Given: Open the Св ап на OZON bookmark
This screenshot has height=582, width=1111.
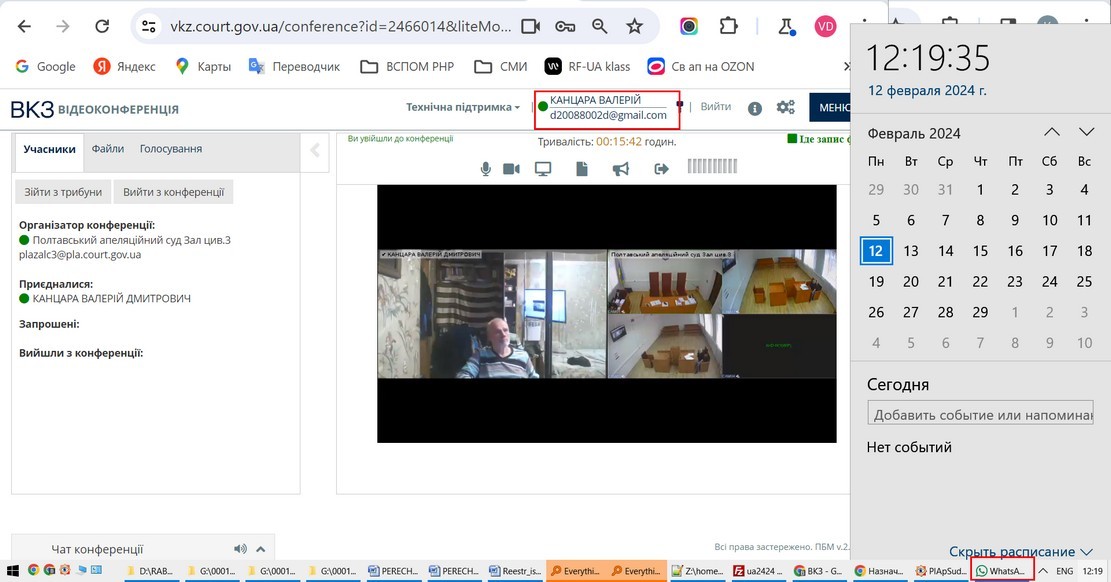Looking at the screenshot, I should pyautogui.click(x=701, y=67).
